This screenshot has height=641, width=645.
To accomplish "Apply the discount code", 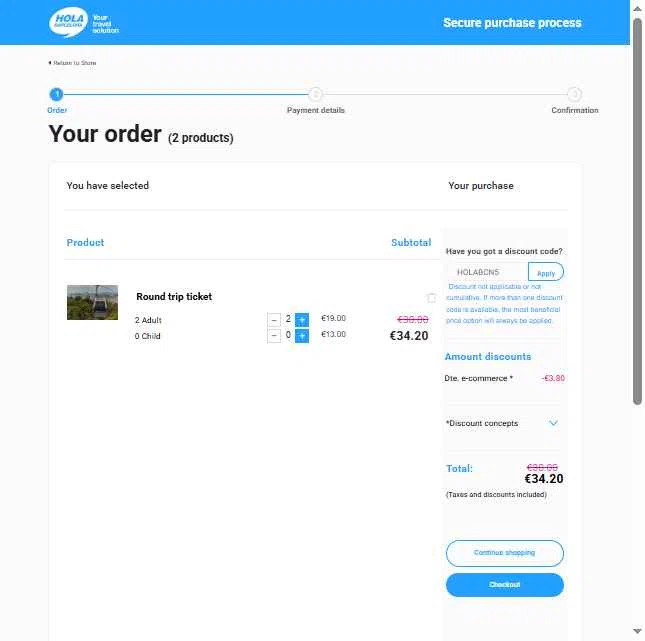I will [546, 272].
